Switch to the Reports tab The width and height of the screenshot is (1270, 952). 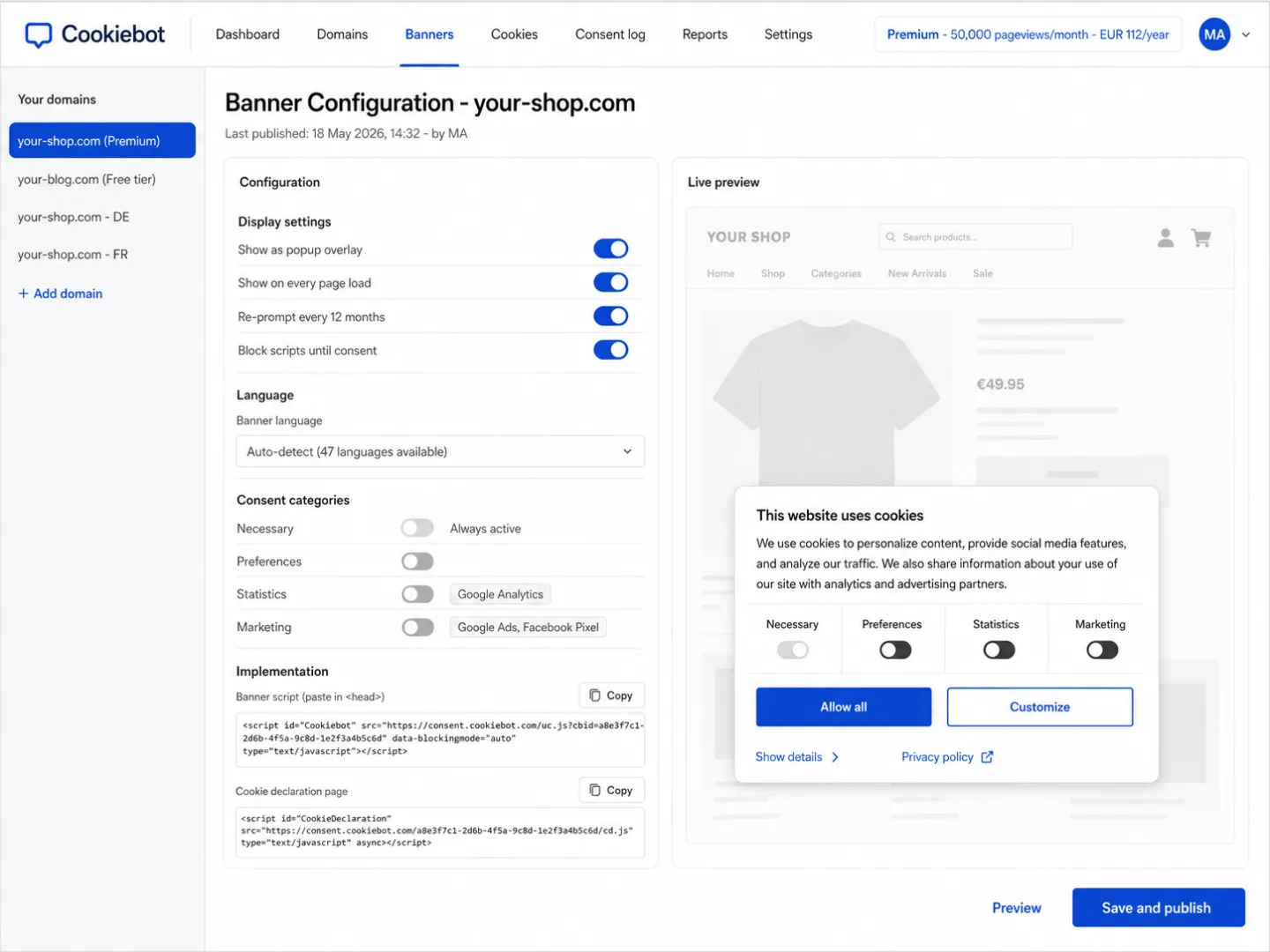tap(705, 34)
